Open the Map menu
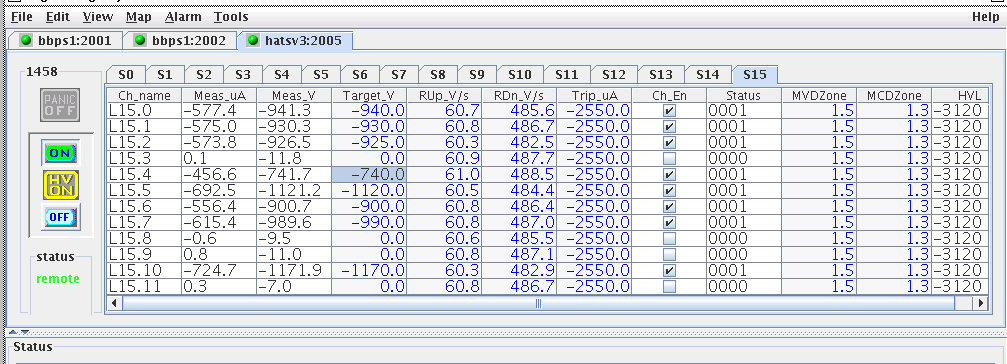This screenshot has height=364, width=1007. [139, 17]
